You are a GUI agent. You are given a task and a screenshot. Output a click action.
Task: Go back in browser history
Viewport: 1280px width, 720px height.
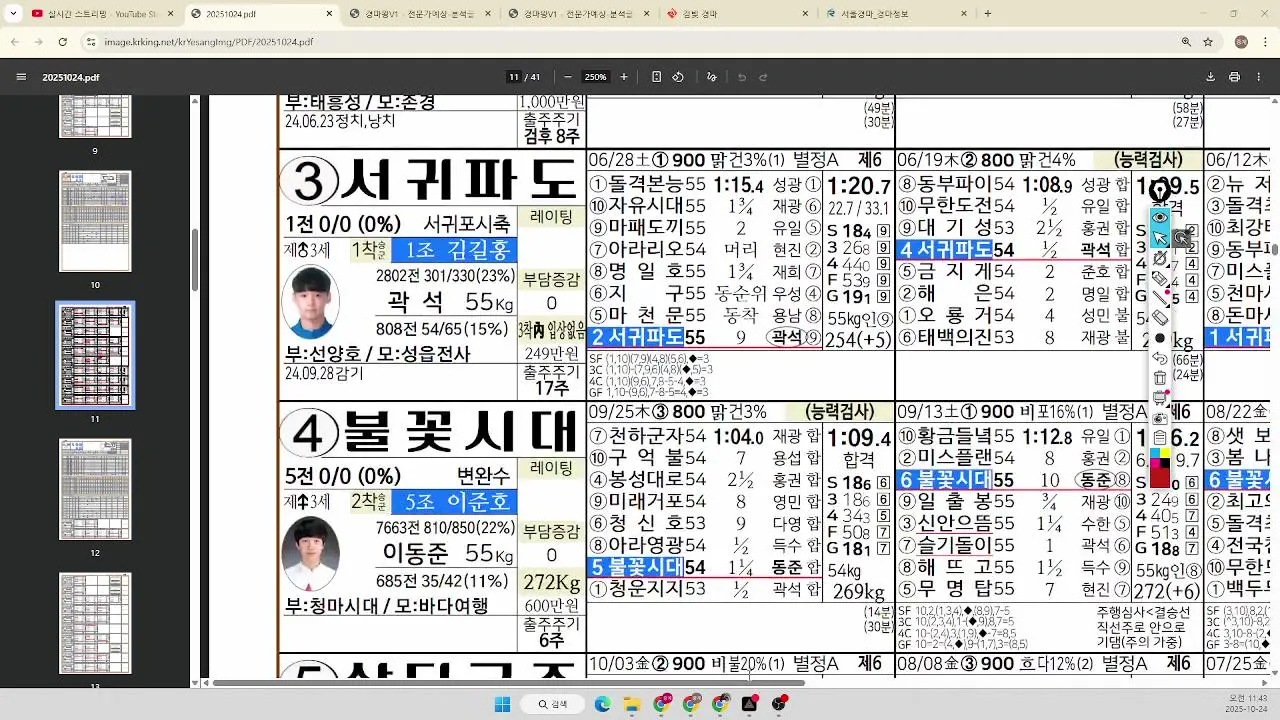pos(14,42)
